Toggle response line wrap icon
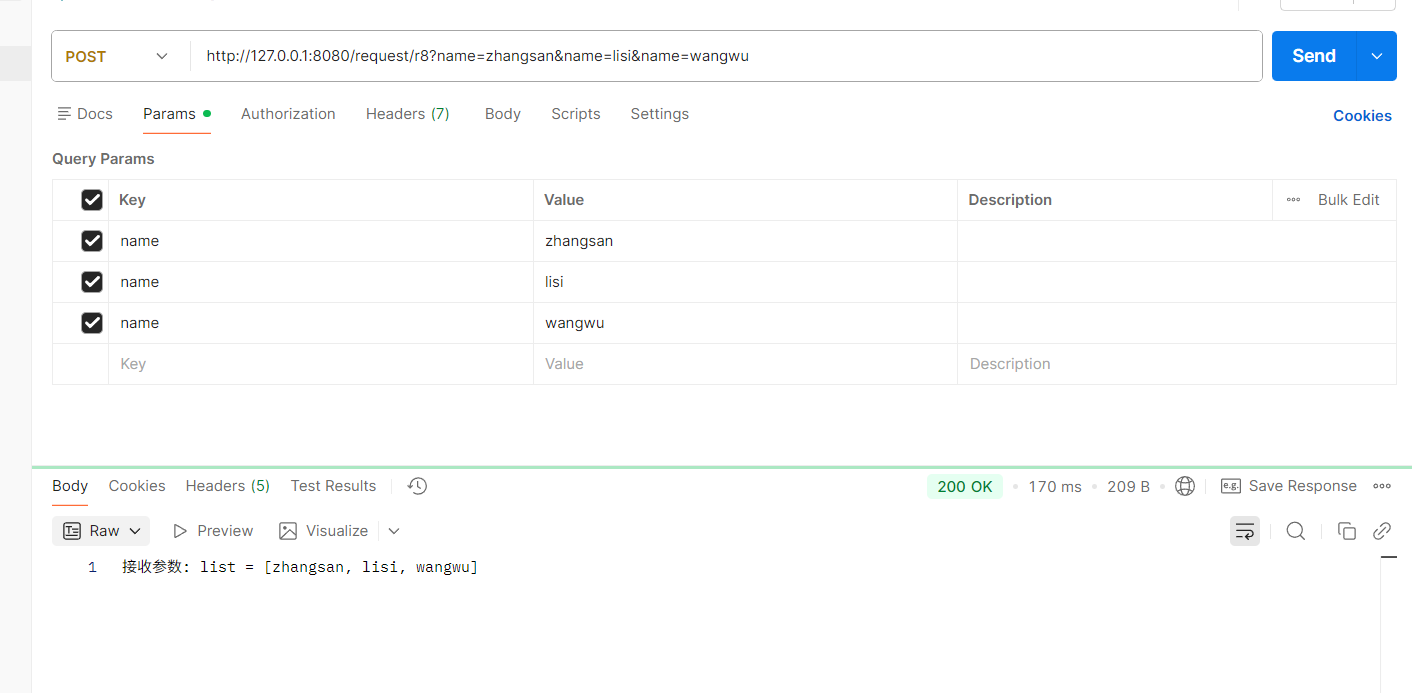The width and height of the screenshot is (1412, 693). (x=1245, y=531)
